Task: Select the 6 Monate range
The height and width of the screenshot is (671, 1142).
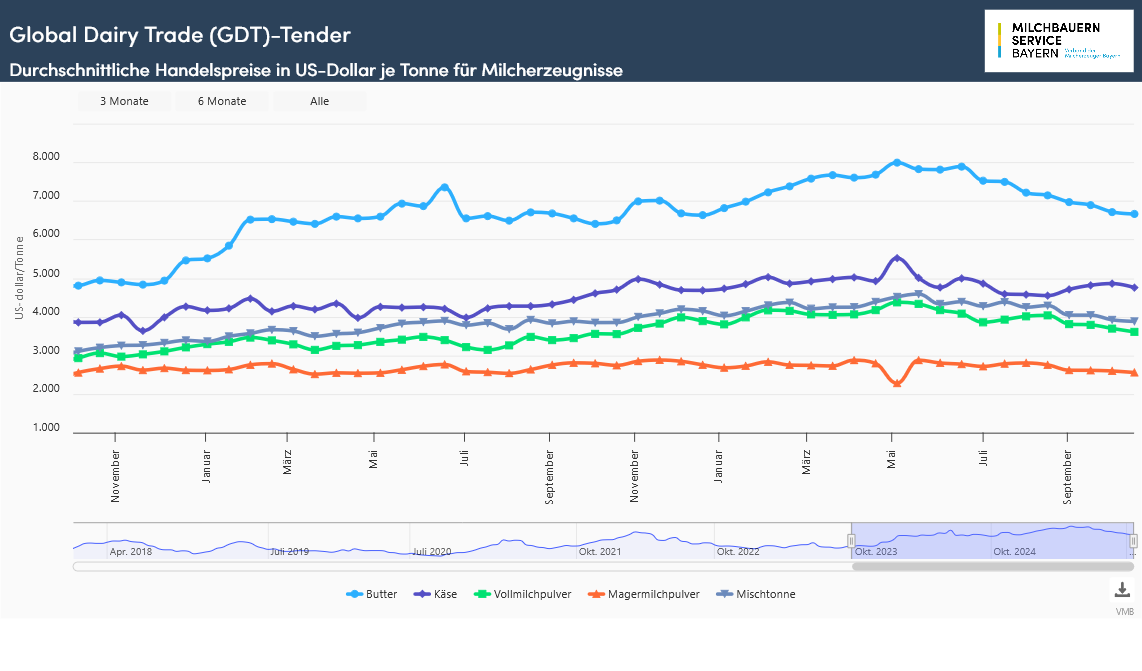Action: tap(222, 101)
